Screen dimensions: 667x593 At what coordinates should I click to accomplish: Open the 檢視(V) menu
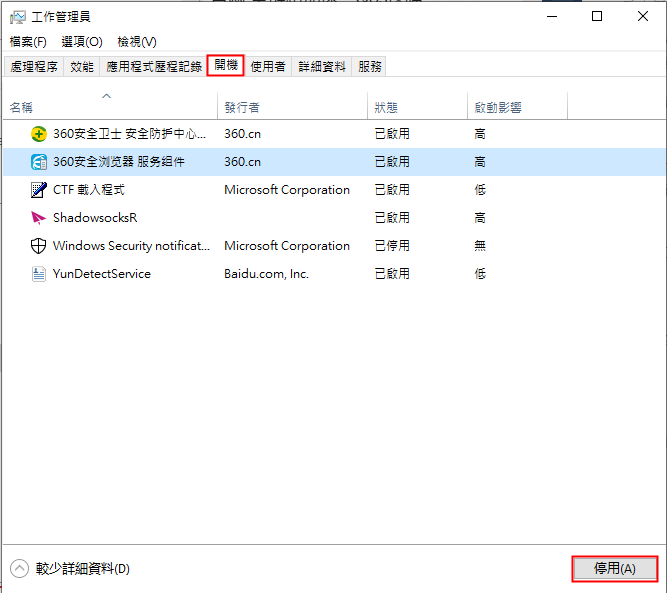pyautogui.click(x=137, y=42)
